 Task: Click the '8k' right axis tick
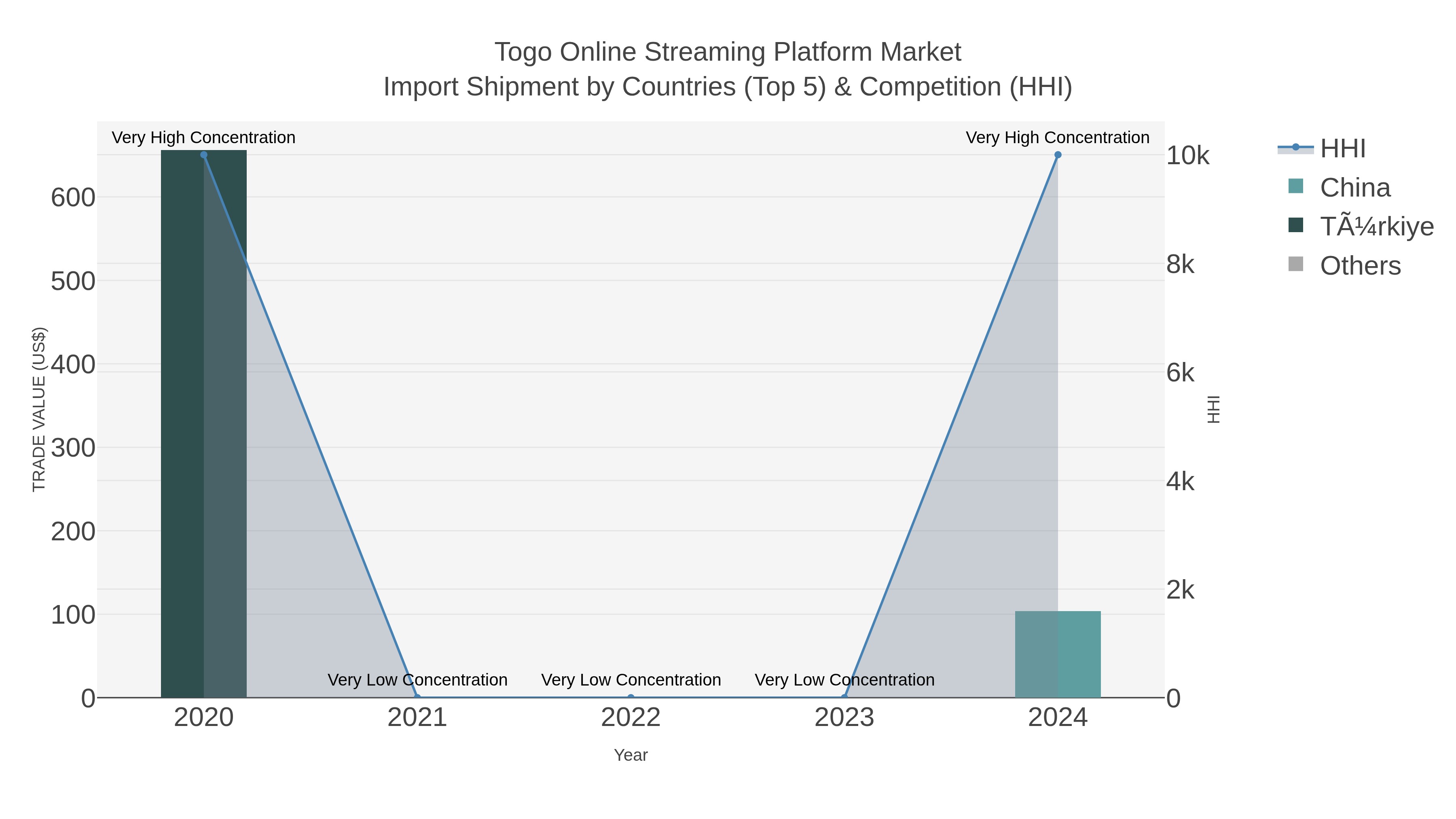pyautogui.click(x=1180, y=265)
